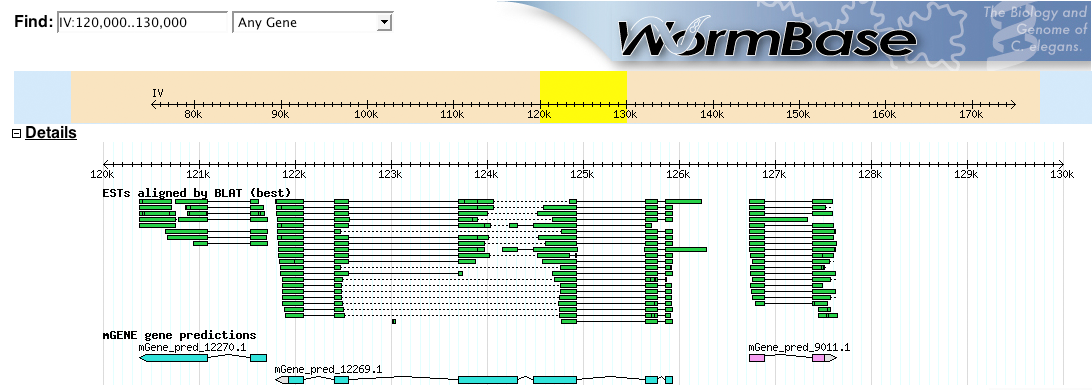The width and height of the screenshot is (1092, 390).
Task: Open gene model mGene_pred_12270.1 label
Action: (192, 347)
